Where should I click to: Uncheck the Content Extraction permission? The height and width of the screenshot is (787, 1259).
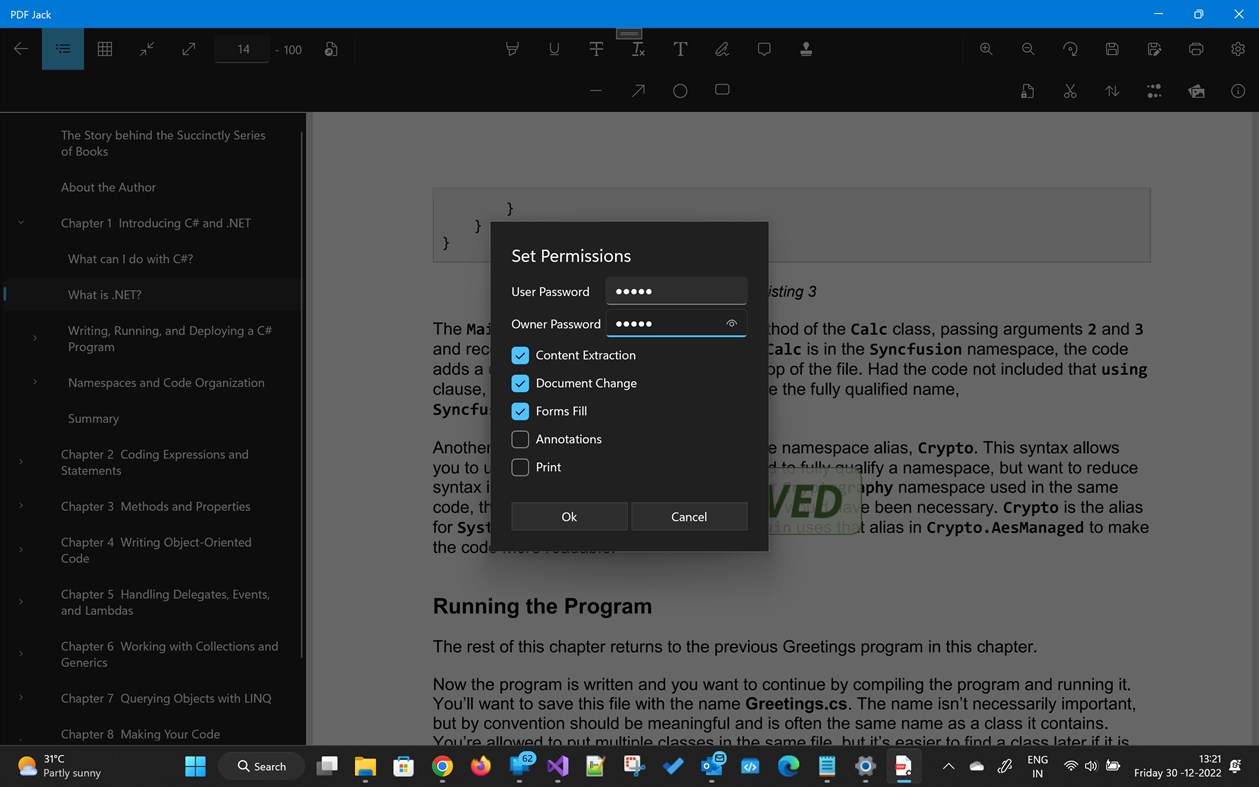(519, 355)
